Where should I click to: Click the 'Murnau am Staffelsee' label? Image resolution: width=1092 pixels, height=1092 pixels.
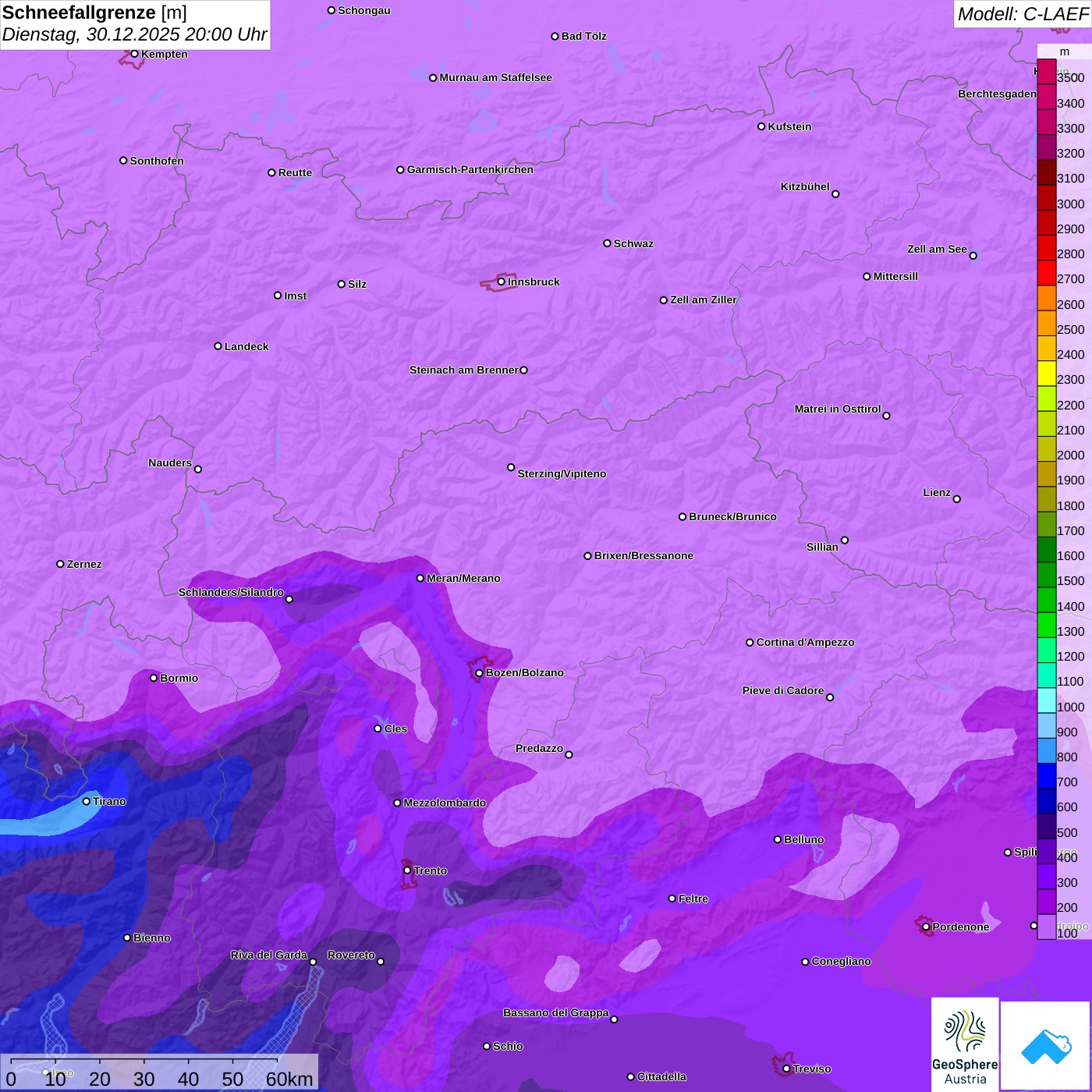pyautogui.click(x=496, y=77)
